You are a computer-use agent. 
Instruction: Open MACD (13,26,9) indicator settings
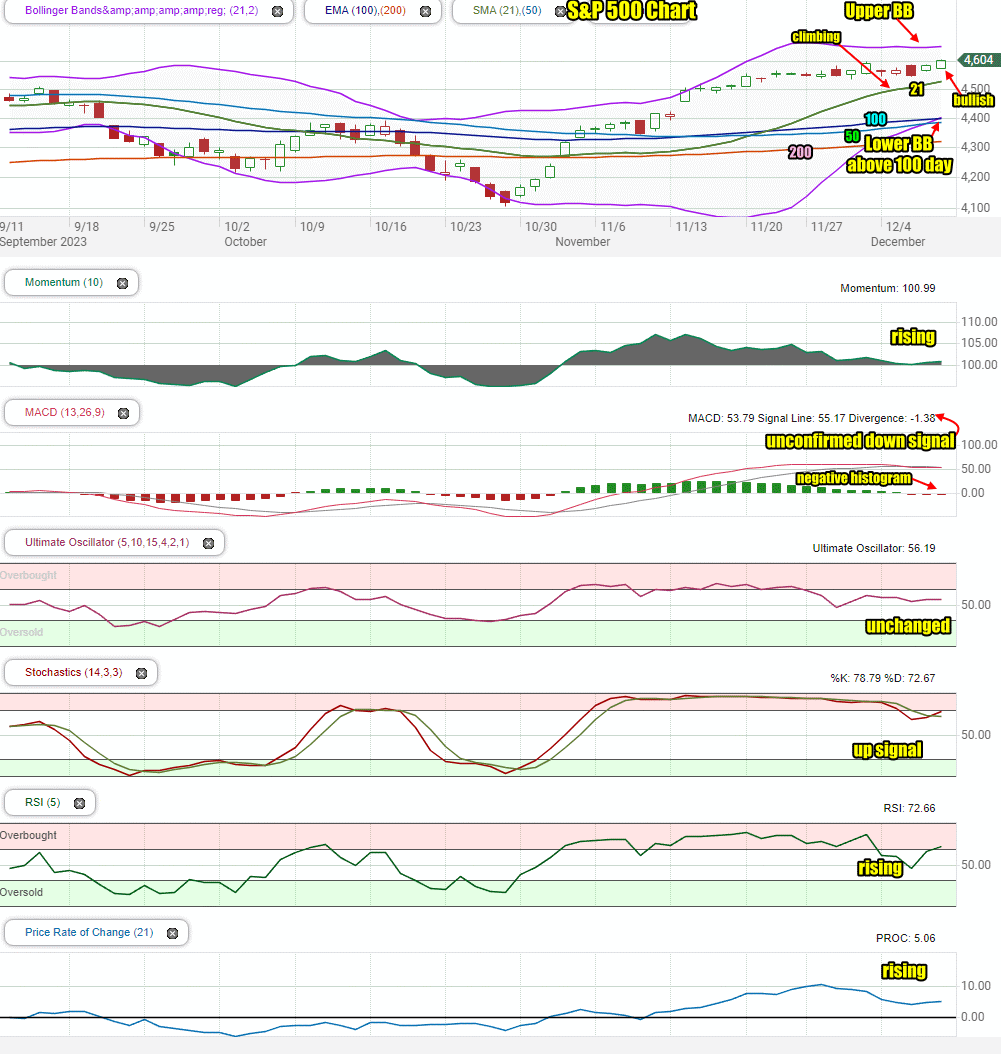click(x=65, y=412)
